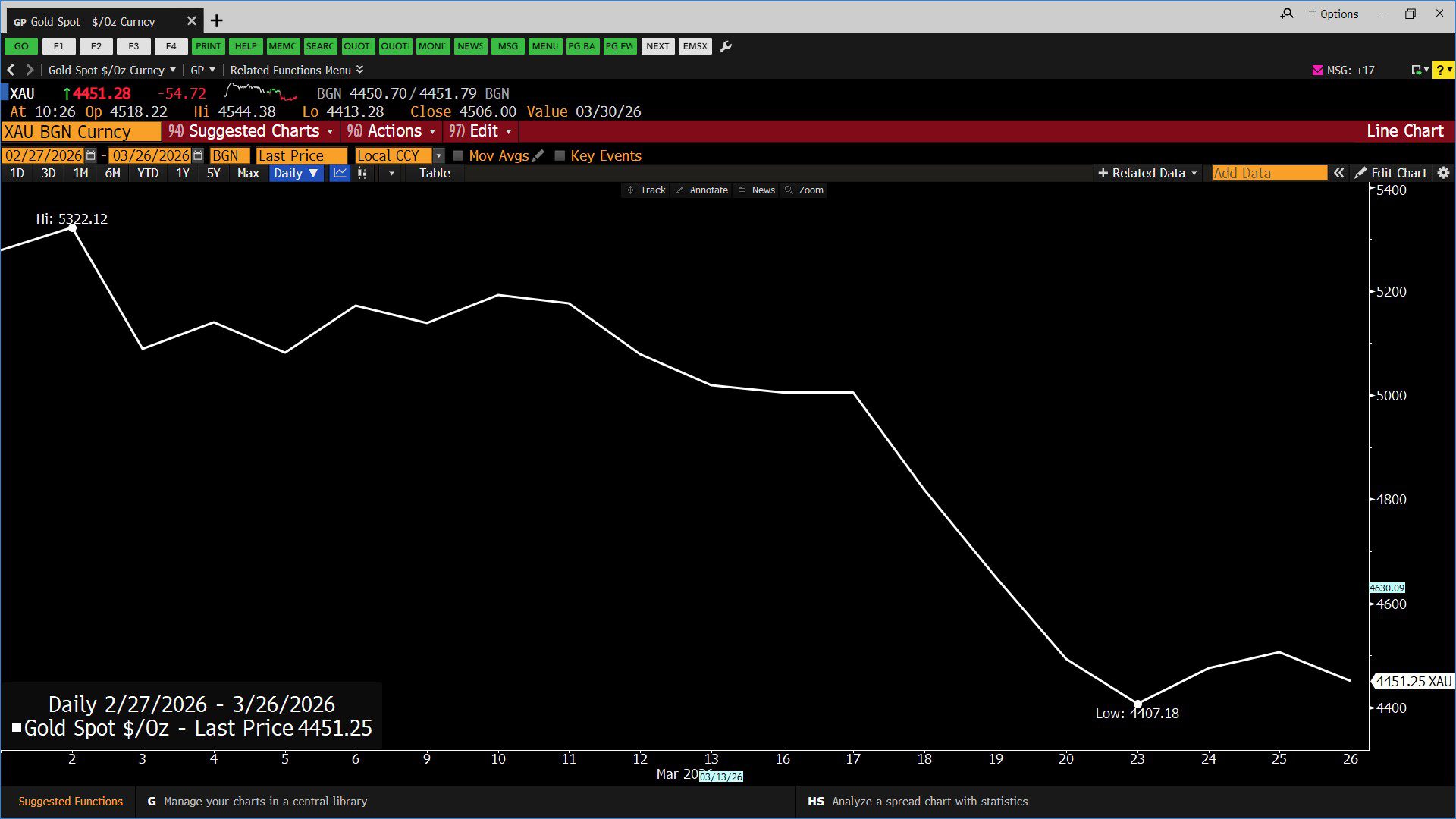Click the Add Data input field
The image size is (1456, 819).
(1269, 173)
